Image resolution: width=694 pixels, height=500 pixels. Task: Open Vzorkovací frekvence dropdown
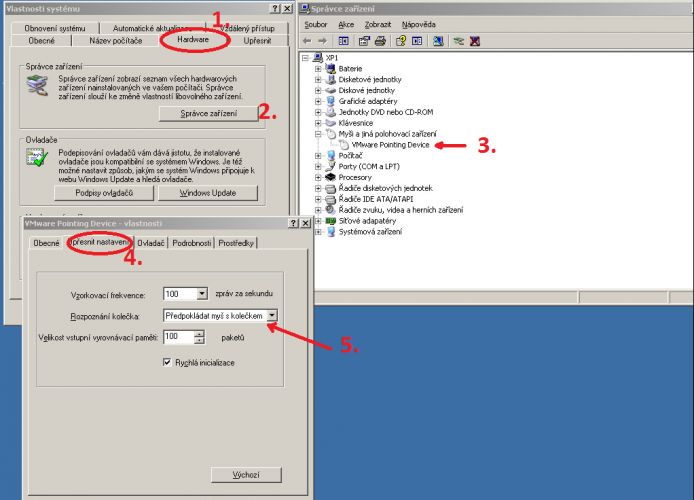pyautogui.click(x=202, y=294)
